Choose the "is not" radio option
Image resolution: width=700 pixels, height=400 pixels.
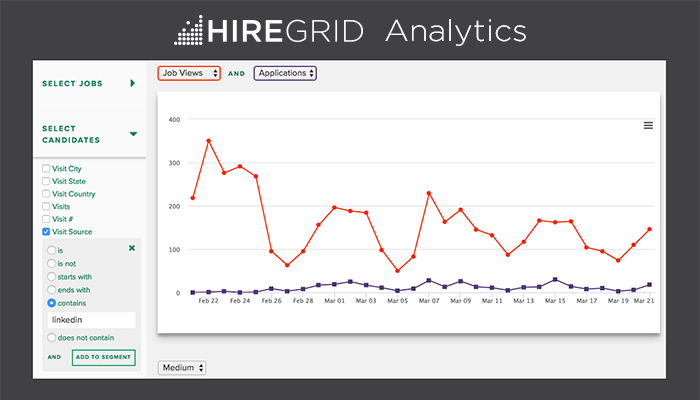pyautogui.click(x=52, y=263)
